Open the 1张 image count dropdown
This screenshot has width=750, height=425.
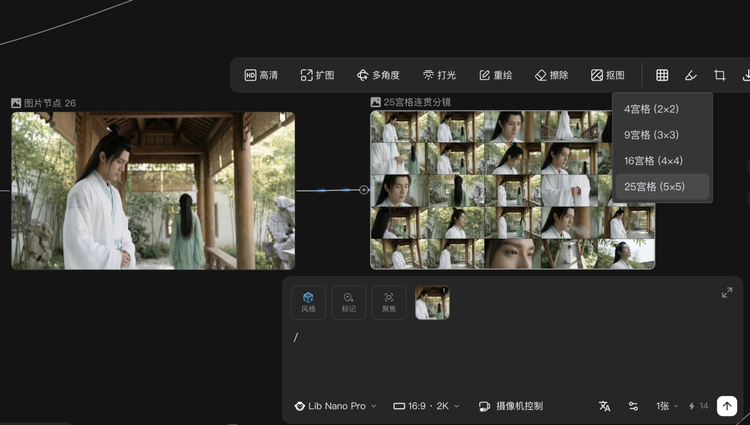(x=667, y=406)
